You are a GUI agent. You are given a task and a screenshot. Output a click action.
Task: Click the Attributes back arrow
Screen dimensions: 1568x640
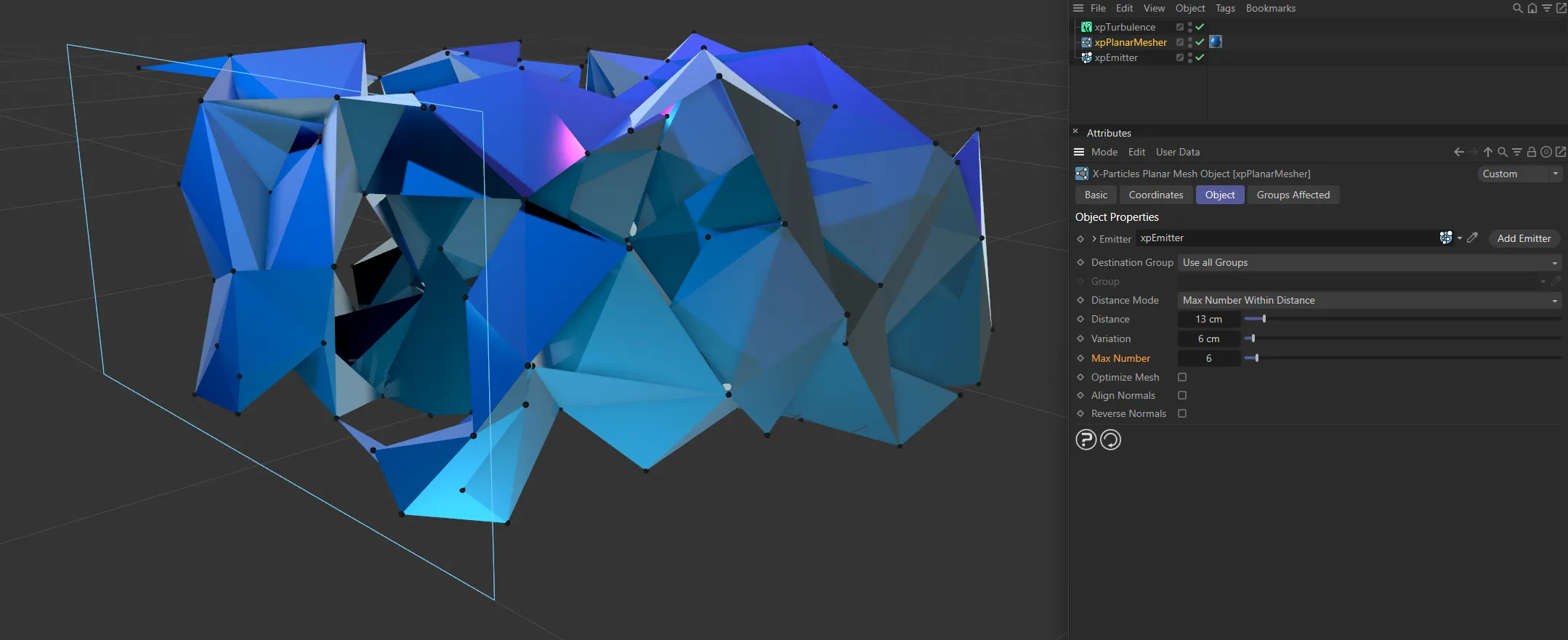pyautogui.click(x=1458, y=152)
